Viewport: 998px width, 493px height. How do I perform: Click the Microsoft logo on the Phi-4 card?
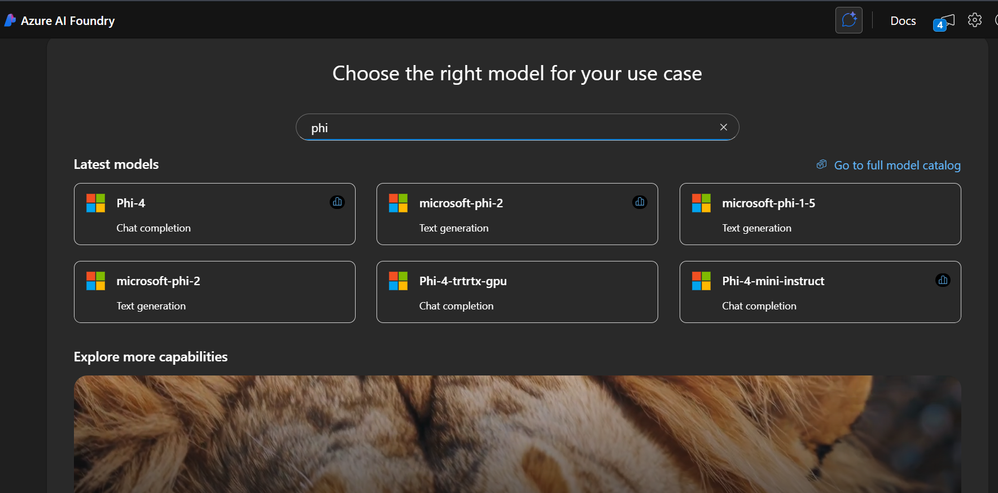click(x=95, y=203)
